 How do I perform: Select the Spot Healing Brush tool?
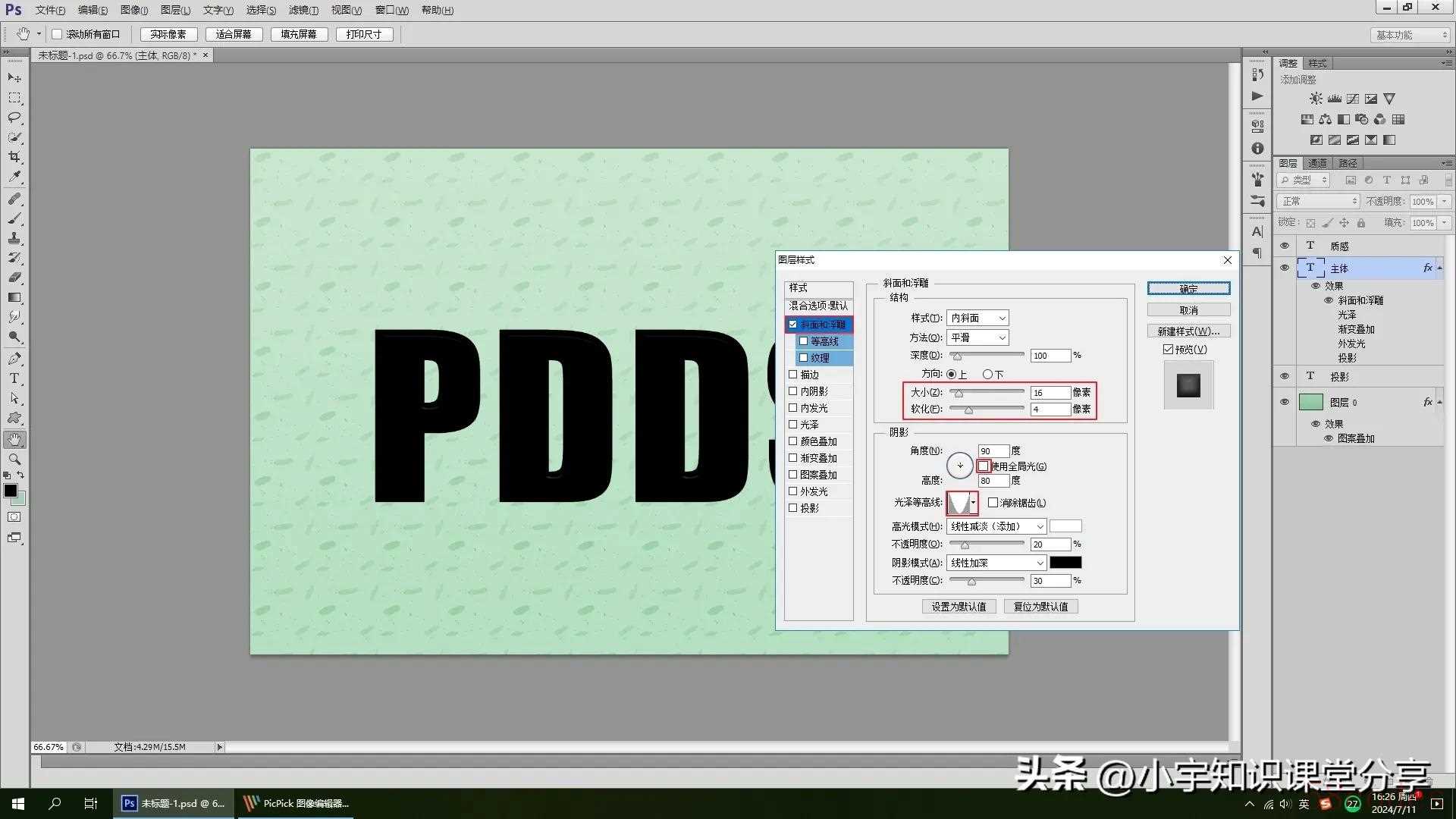point(14,199)
